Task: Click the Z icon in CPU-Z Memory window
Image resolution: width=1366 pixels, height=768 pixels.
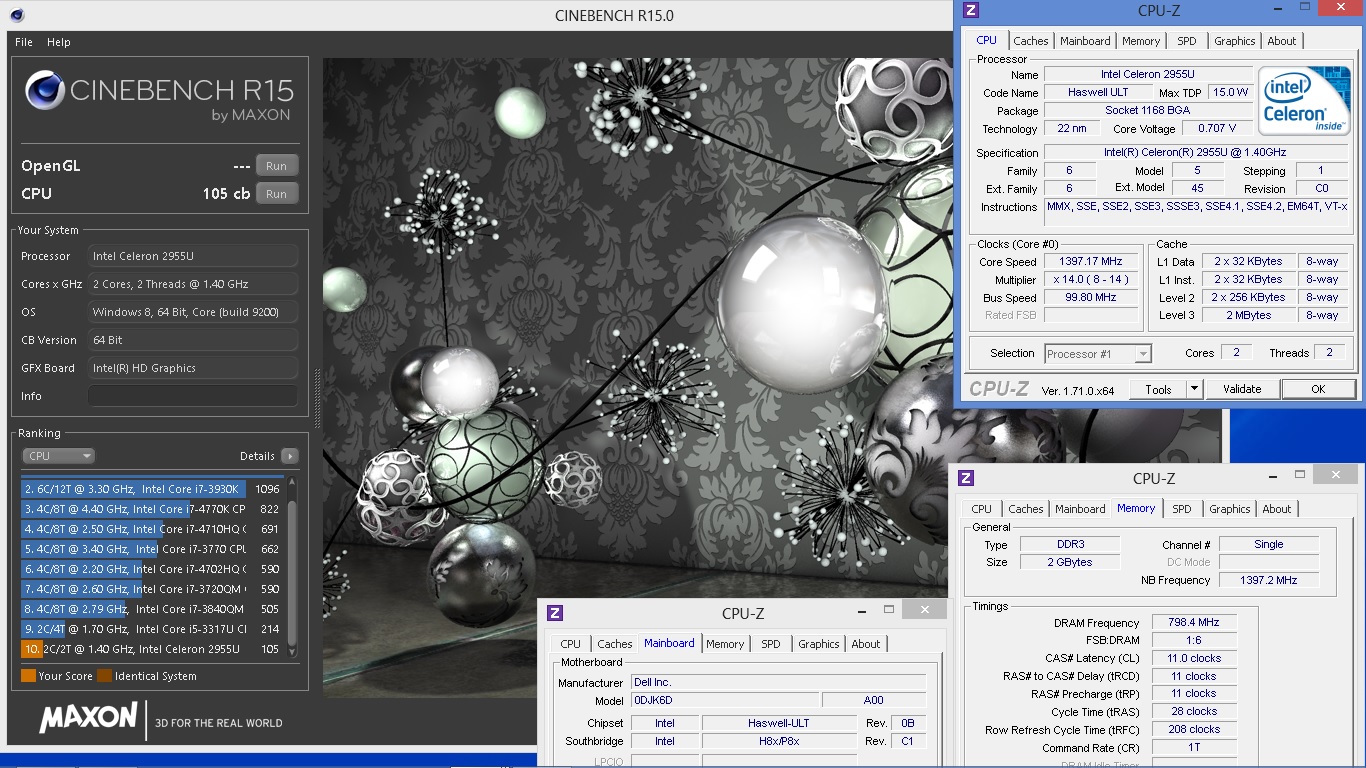Action: click(966, 479)
